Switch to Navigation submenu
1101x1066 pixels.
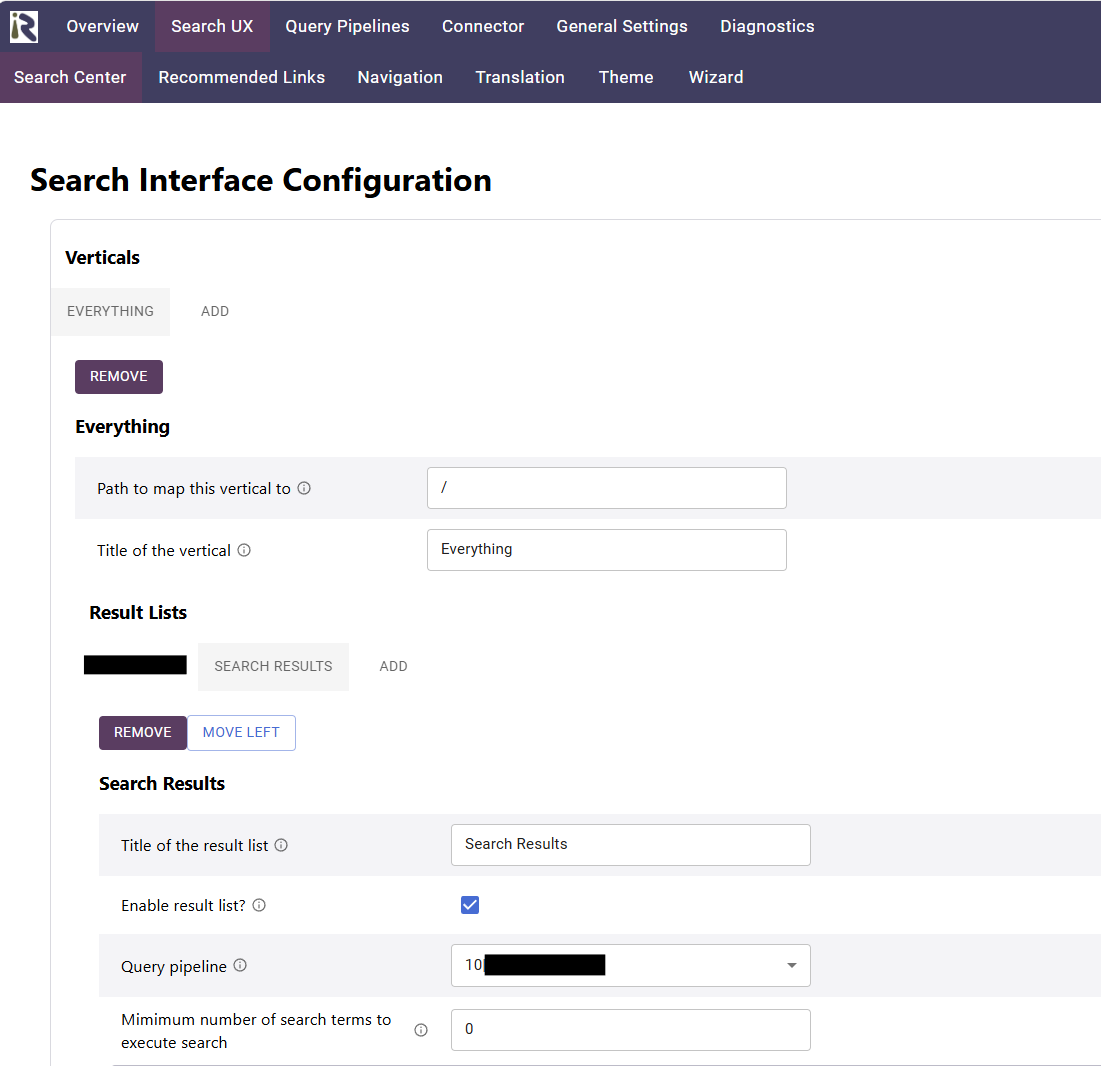click(400, 77)
